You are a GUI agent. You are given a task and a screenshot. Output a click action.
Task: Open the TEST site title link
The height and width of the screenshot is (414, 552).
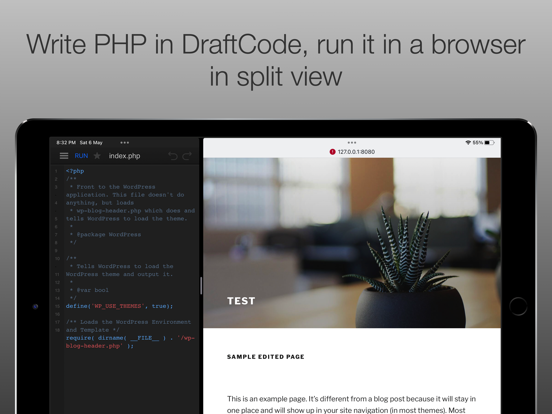click(241, 301)
